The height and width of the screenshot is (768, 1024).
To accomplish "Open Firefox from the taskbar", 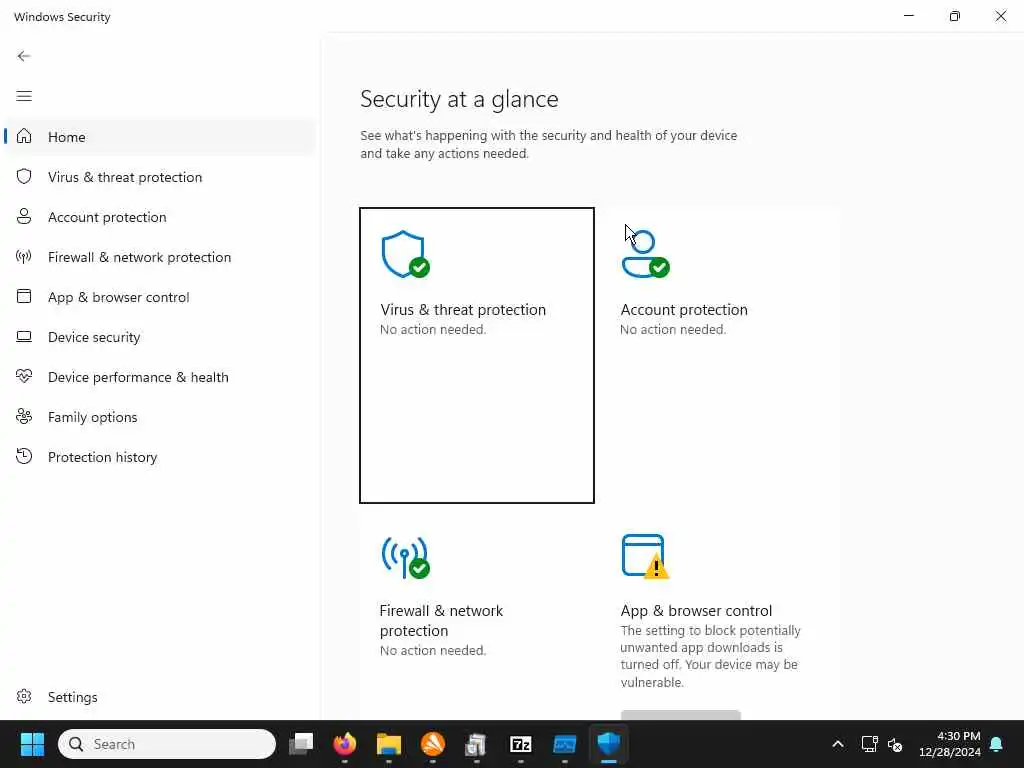I will pyautogui.click(x=345, y=744).
